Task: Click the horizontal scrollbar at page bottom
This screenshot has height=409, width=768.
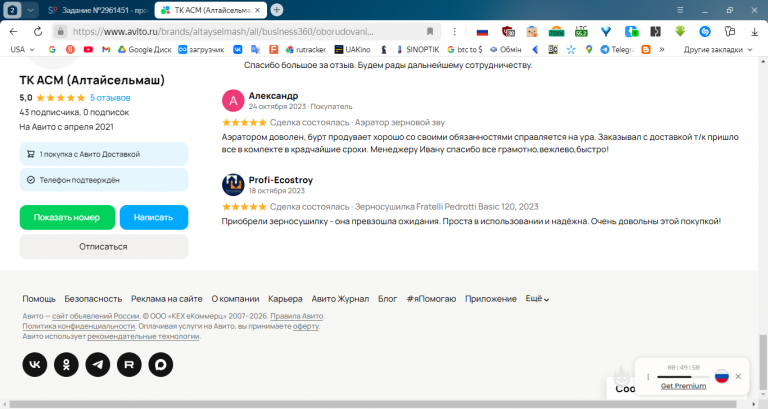Action: pos(372,404)
